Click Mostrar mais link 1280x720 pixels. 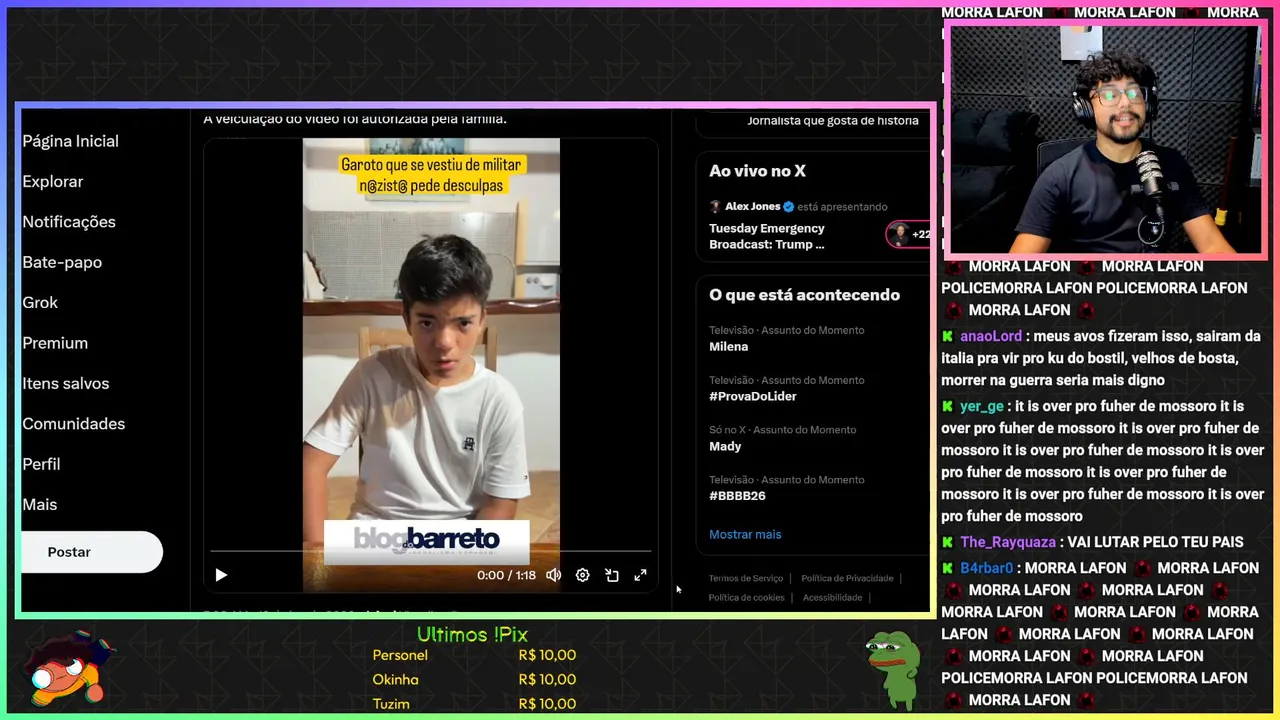click(x=745, y=535)
